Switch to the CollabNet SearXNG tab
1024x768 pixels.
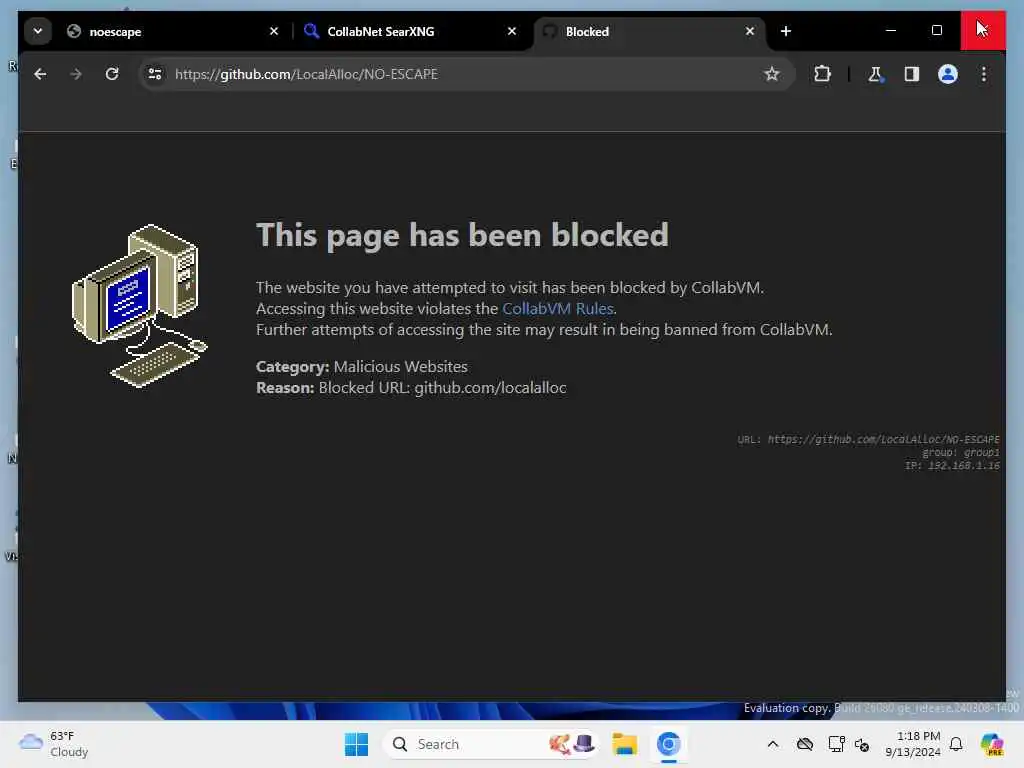tap(412, 31)
